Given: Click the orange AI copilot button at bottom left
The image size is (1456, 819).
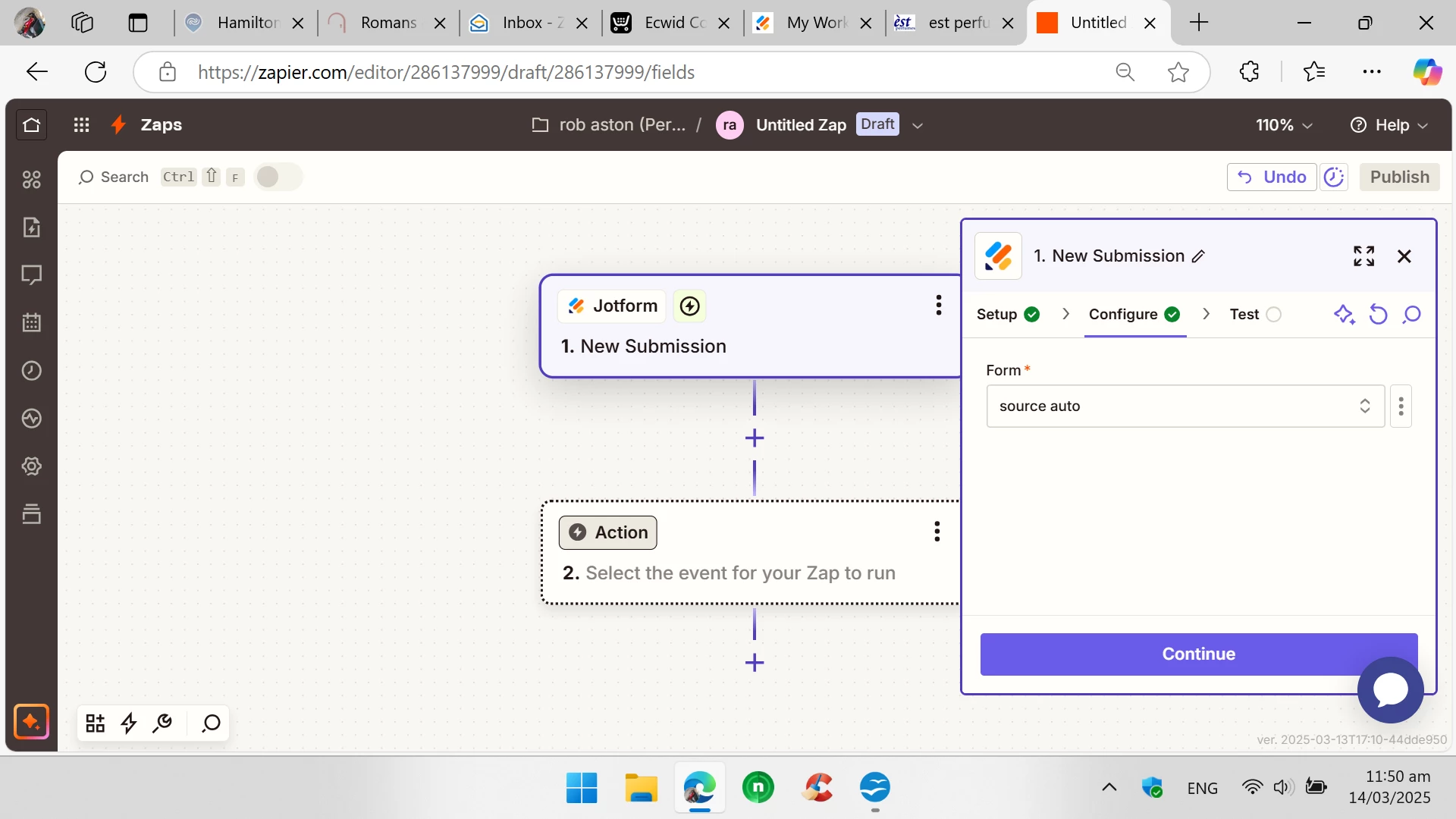Looking at the screenshot, I should 31,721.
